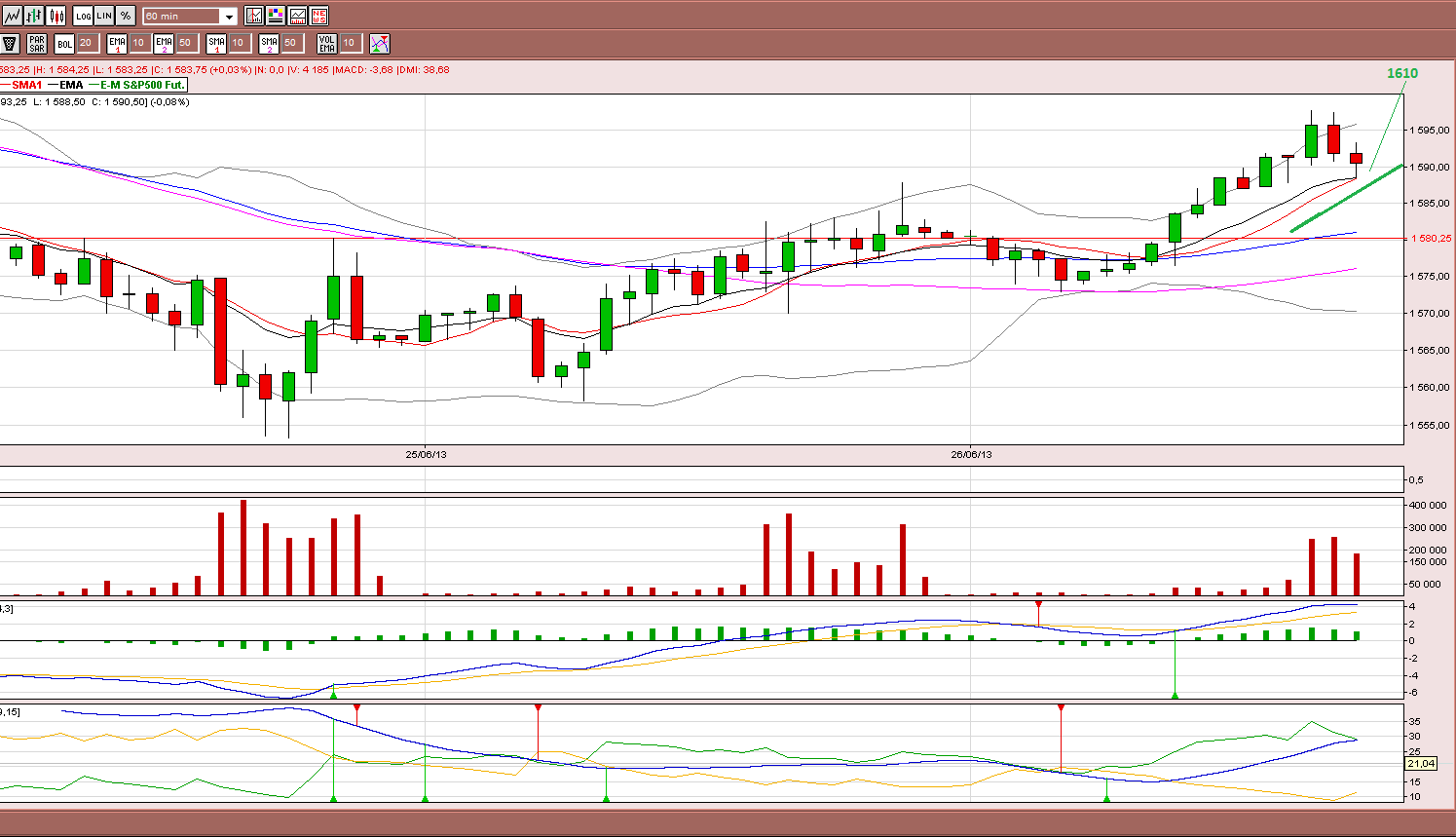Open the chart crosshair tool icon
The width and height of the screenshot is (1456, 837).
click(x=254, y=16)
